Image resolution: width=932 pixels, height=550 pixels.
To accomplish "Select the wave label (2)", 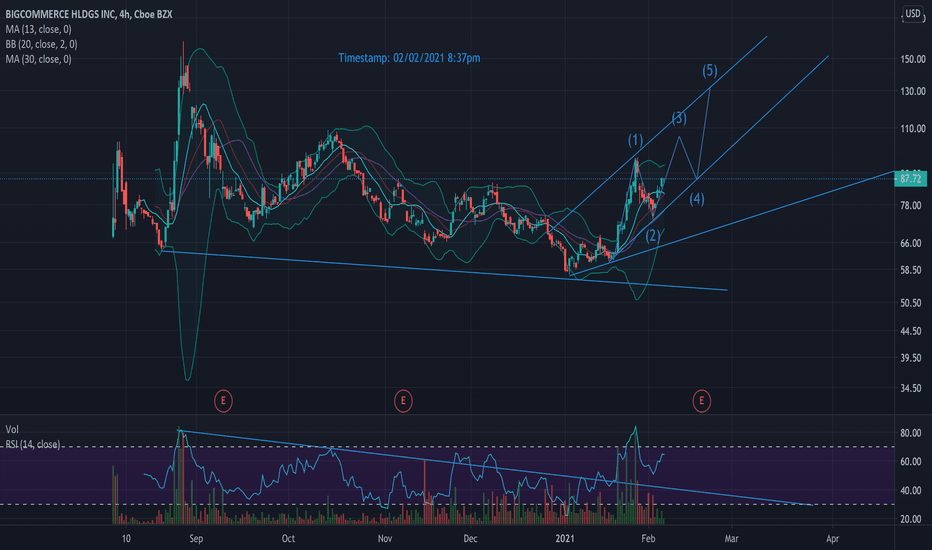I will [x=653, y=235].
